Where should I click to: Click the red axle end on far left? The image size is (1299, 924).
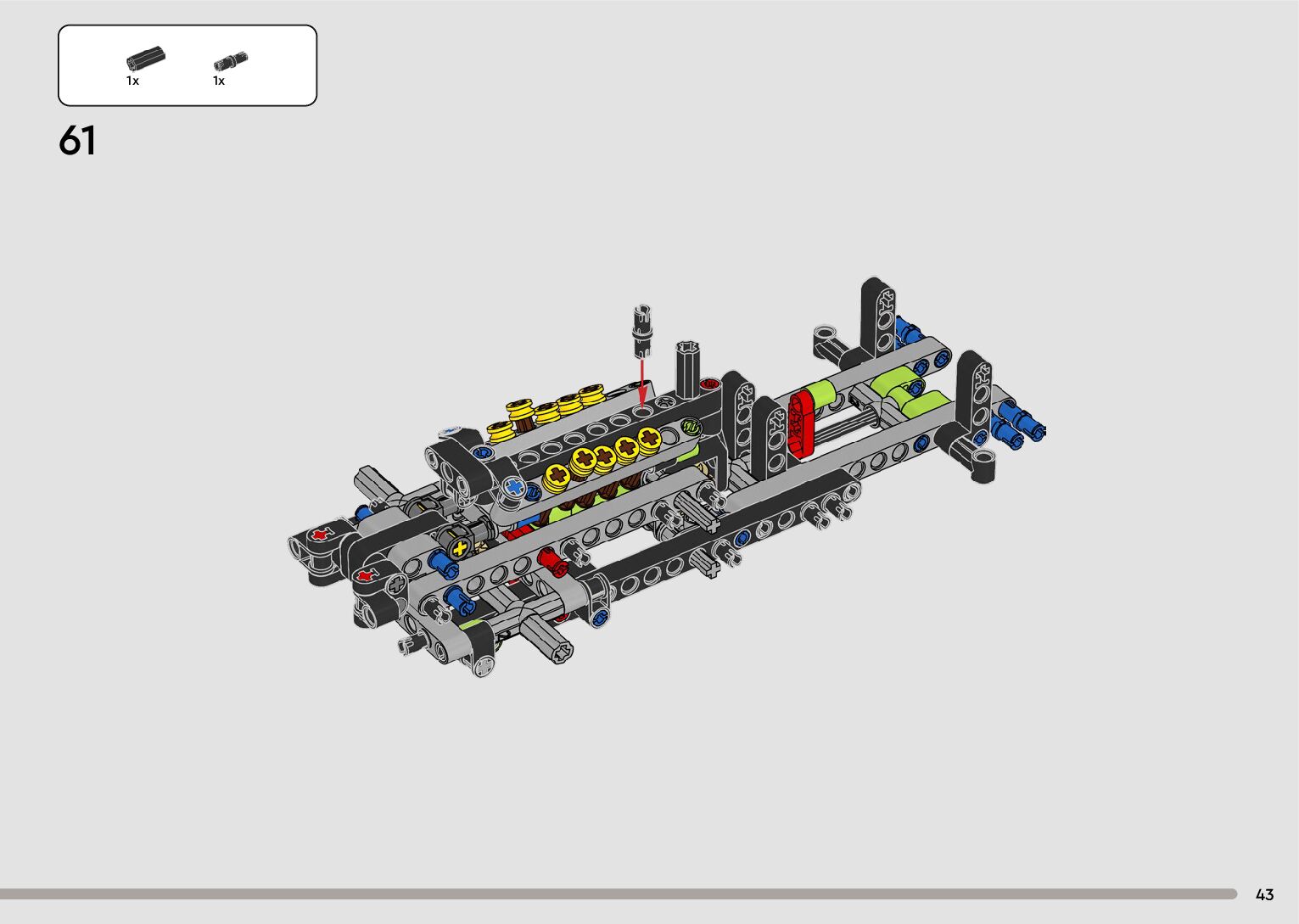[320, 535]
